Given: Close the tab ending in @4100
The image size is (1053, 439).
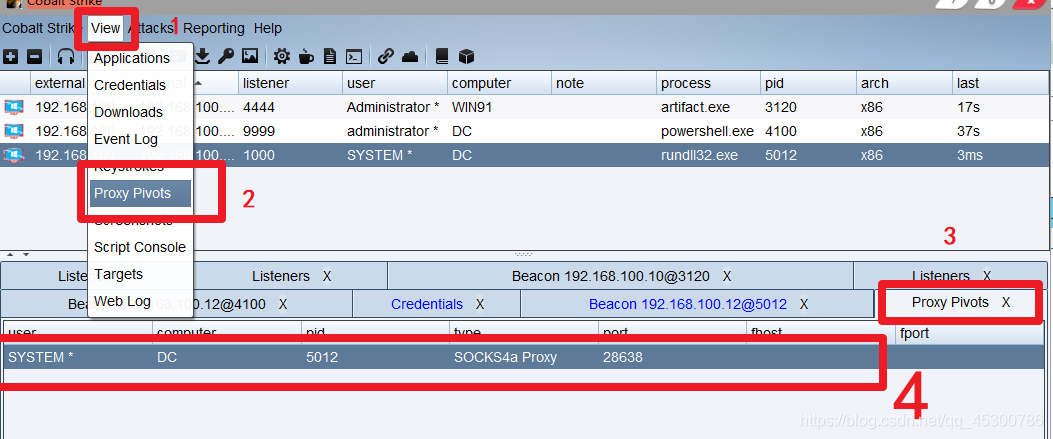Looking at the screenshot, I should [x=283, y=304].
